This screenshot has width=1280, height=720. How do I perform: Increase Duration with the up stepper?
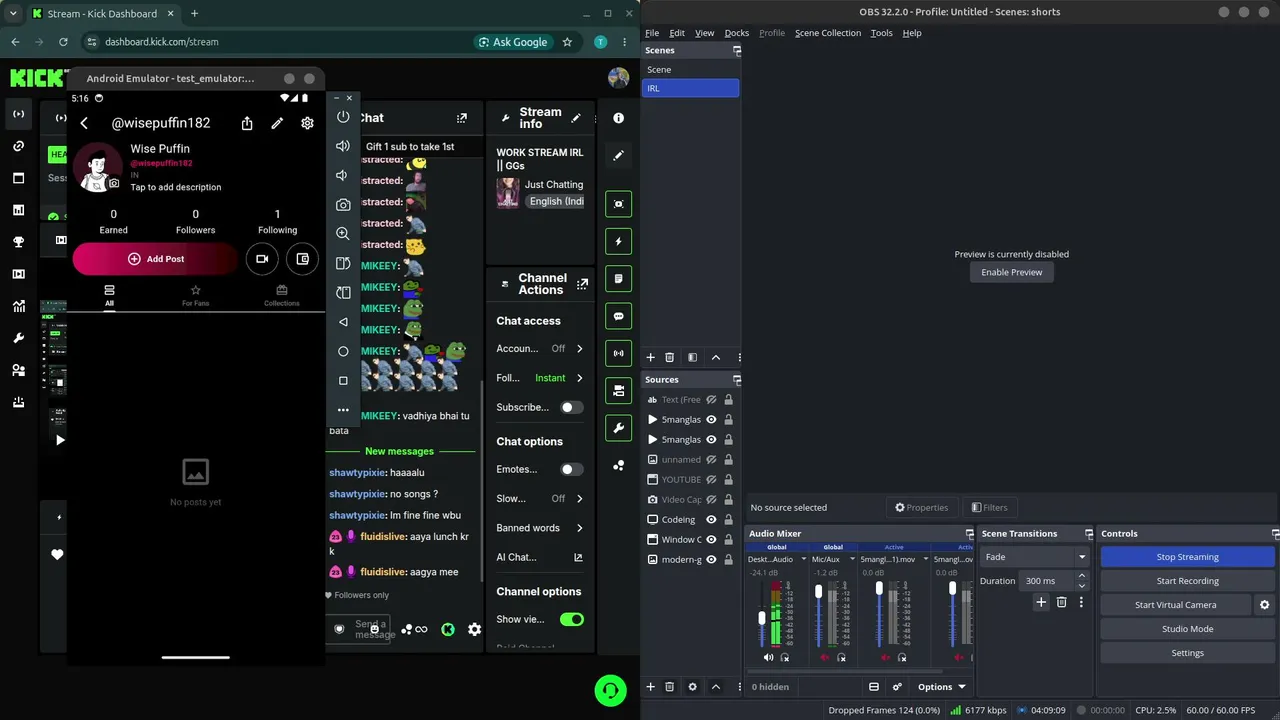click(1081, 576)
